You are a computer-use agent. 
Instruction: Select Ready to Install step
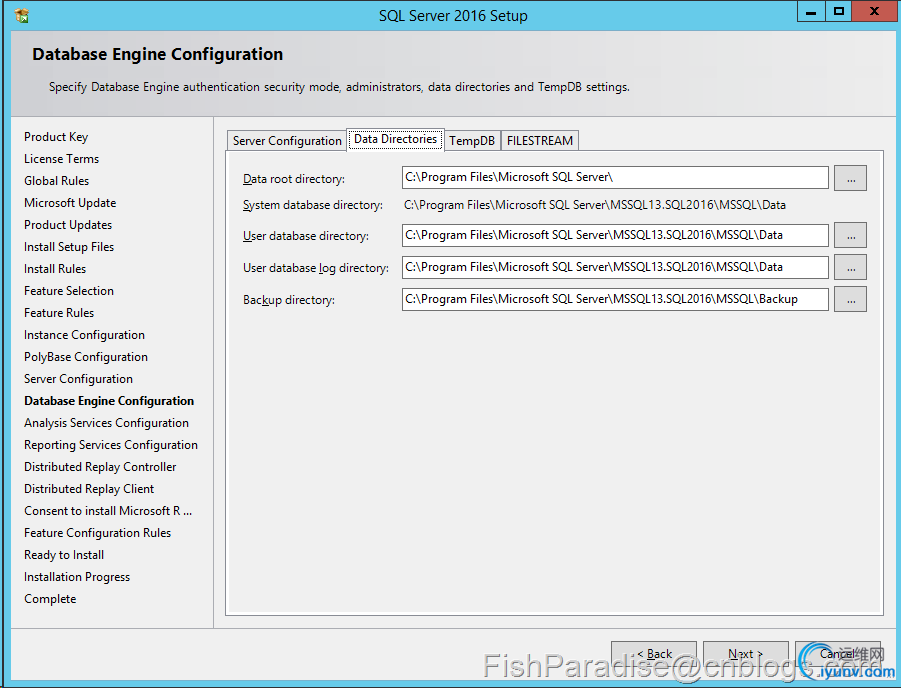click(x=64, y=555)
